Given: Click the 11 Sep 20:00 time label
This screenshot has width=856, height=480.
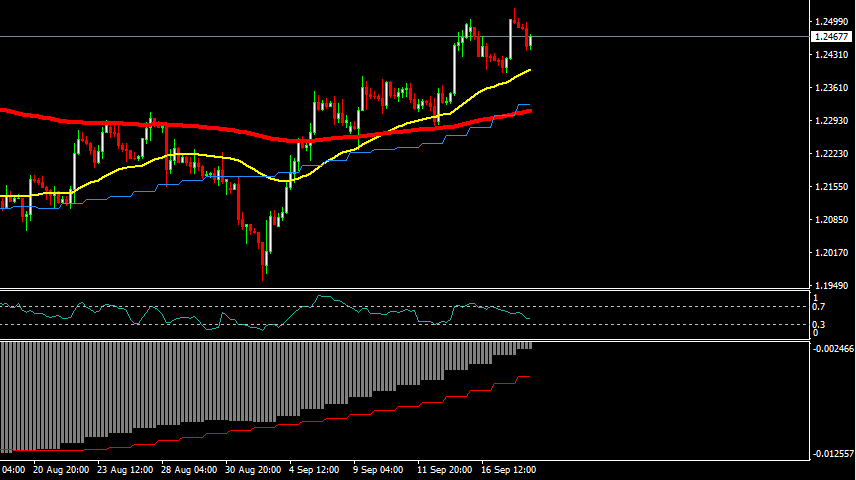Looking at the screenshot, I should [444, 470].
